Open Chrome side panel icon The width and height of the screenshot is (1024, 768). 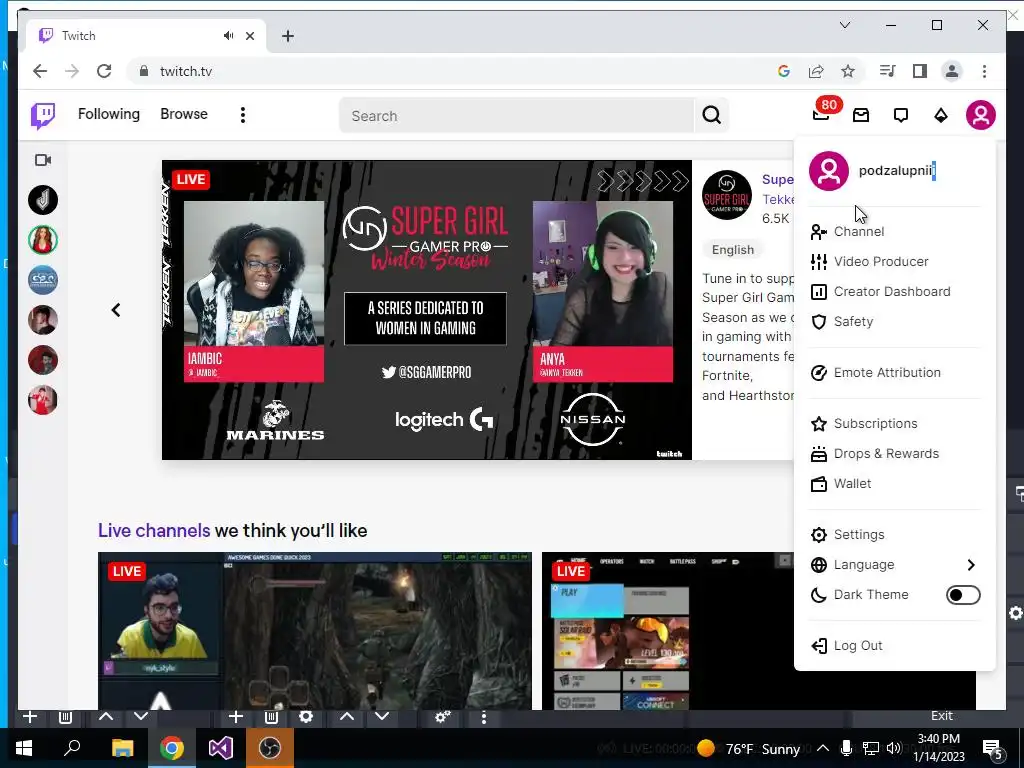(920, 71)
